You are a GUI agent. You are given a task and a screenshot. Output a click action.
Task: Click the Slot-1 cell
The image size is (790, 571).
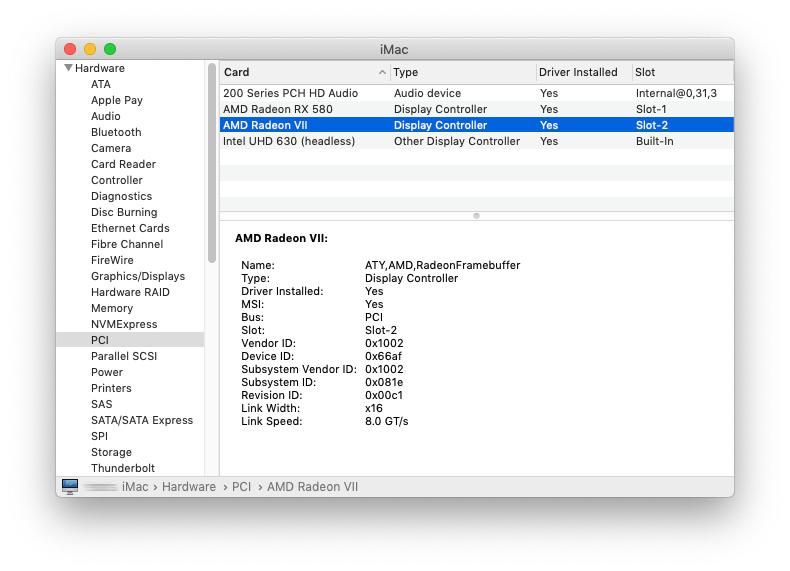tap(651, 109)
